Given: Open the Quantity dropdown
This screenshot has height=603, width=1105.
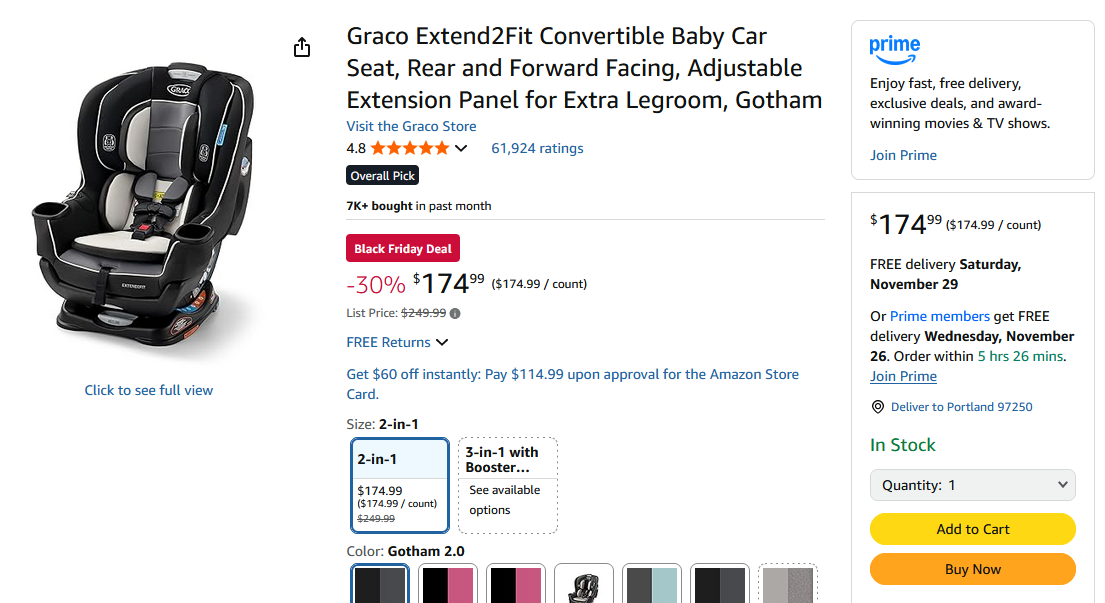Looking at the screenshot, I should click(x=972, y=485).
